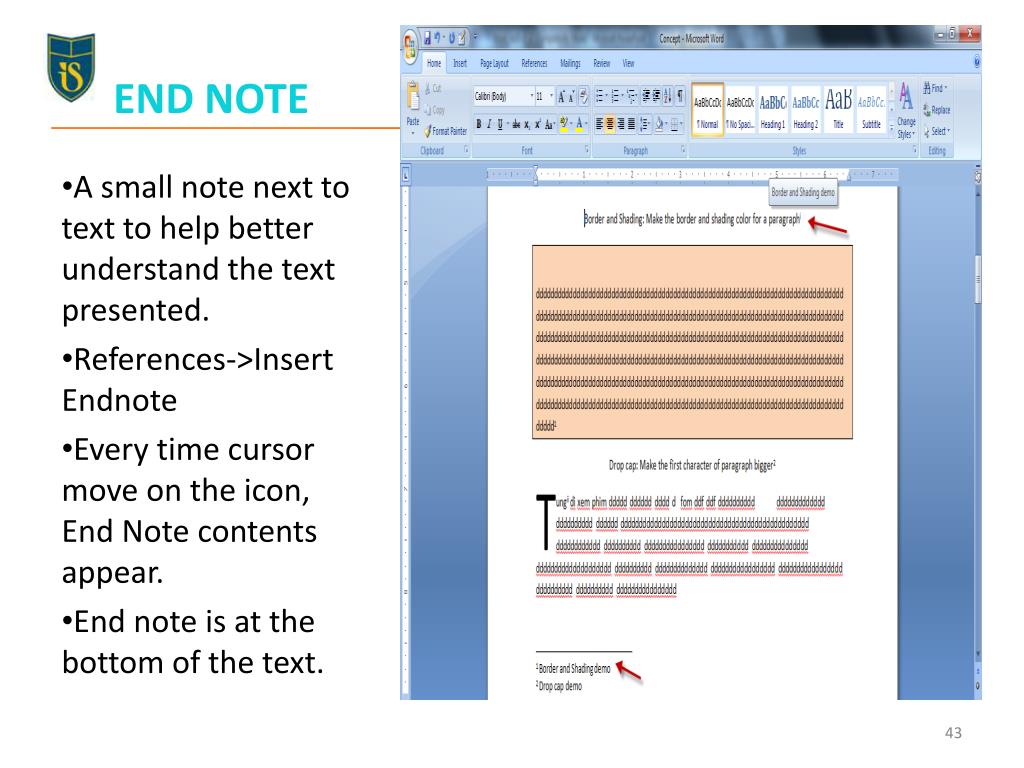Open the Change Case Aa dropdown
The width and height of the screenshot is (1024, 768).
550,124
